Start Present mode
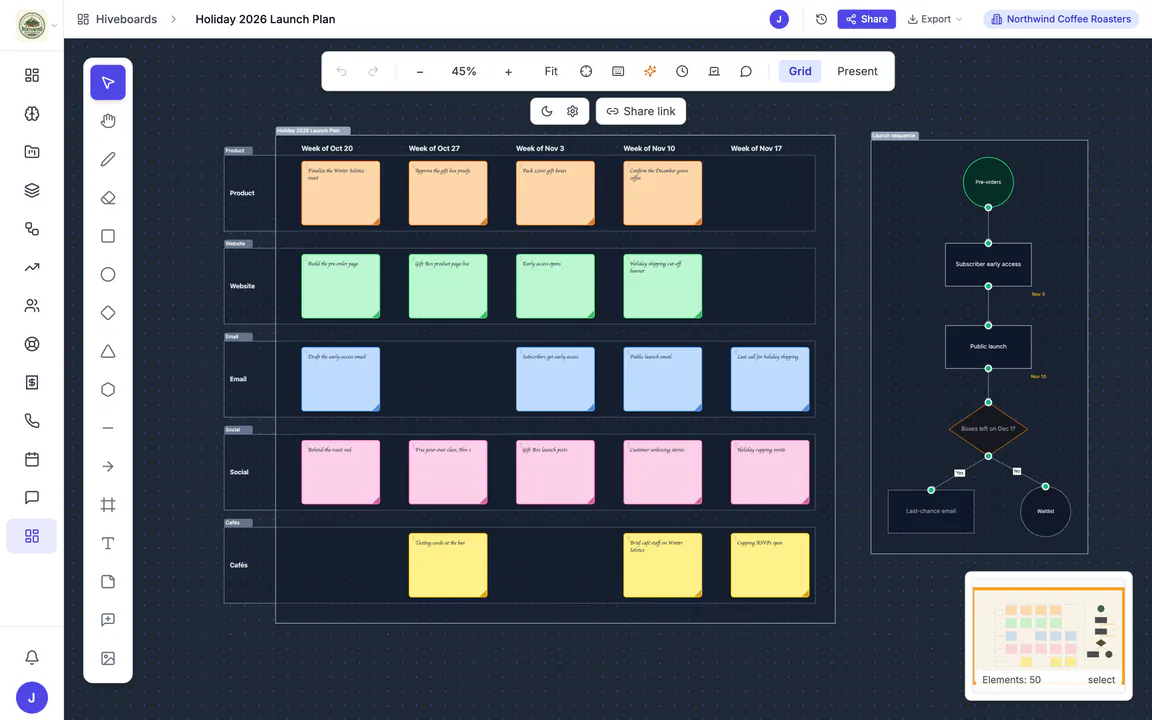The image size is (1152, 720). [857, 71]
